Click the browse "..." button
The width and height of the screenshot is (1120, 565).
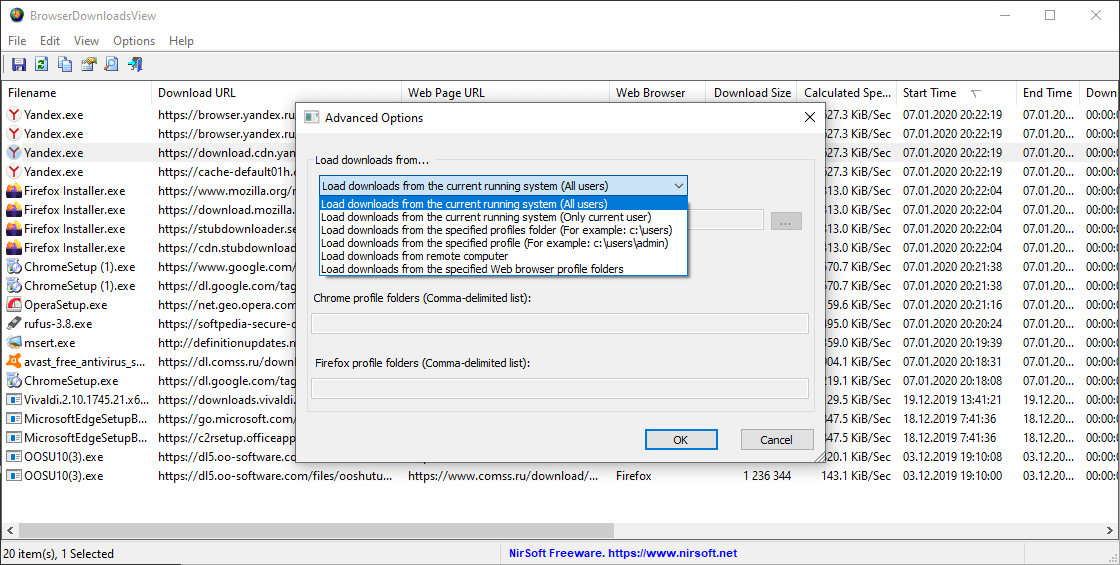click(x=786, y=221)
